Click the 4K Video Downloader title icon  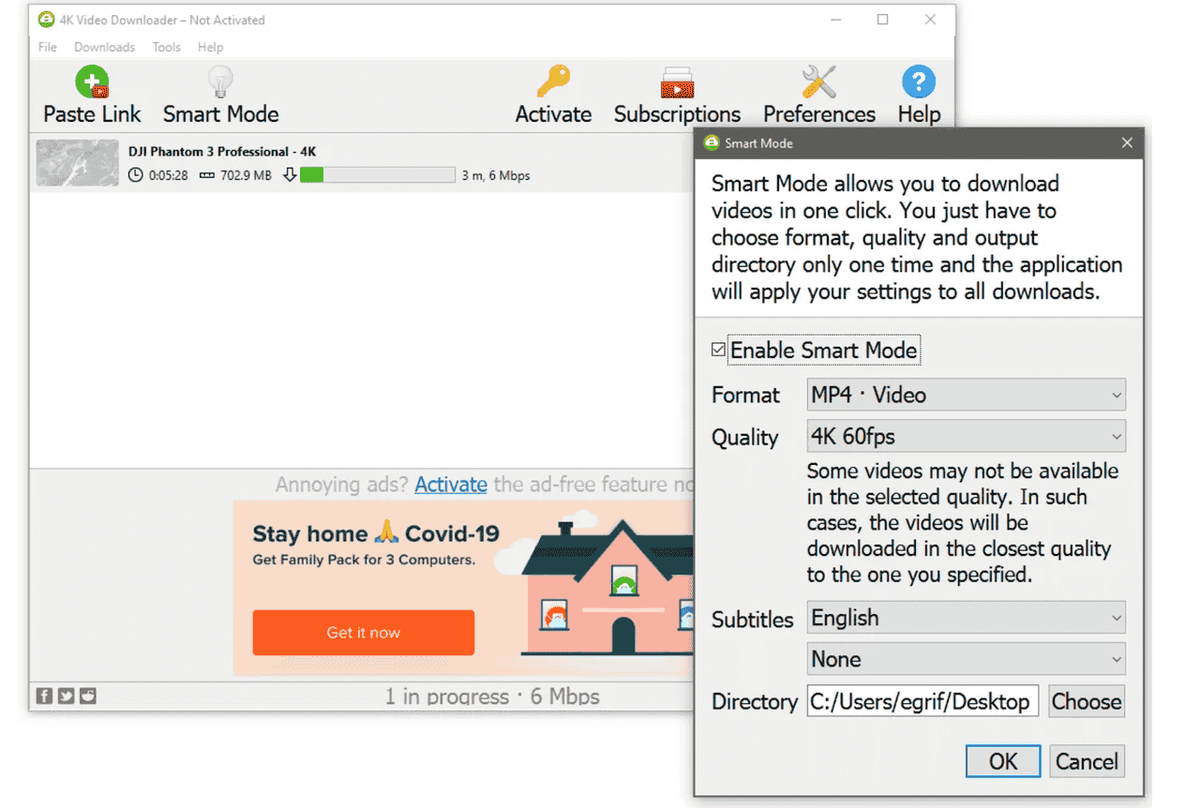point(45,20)
